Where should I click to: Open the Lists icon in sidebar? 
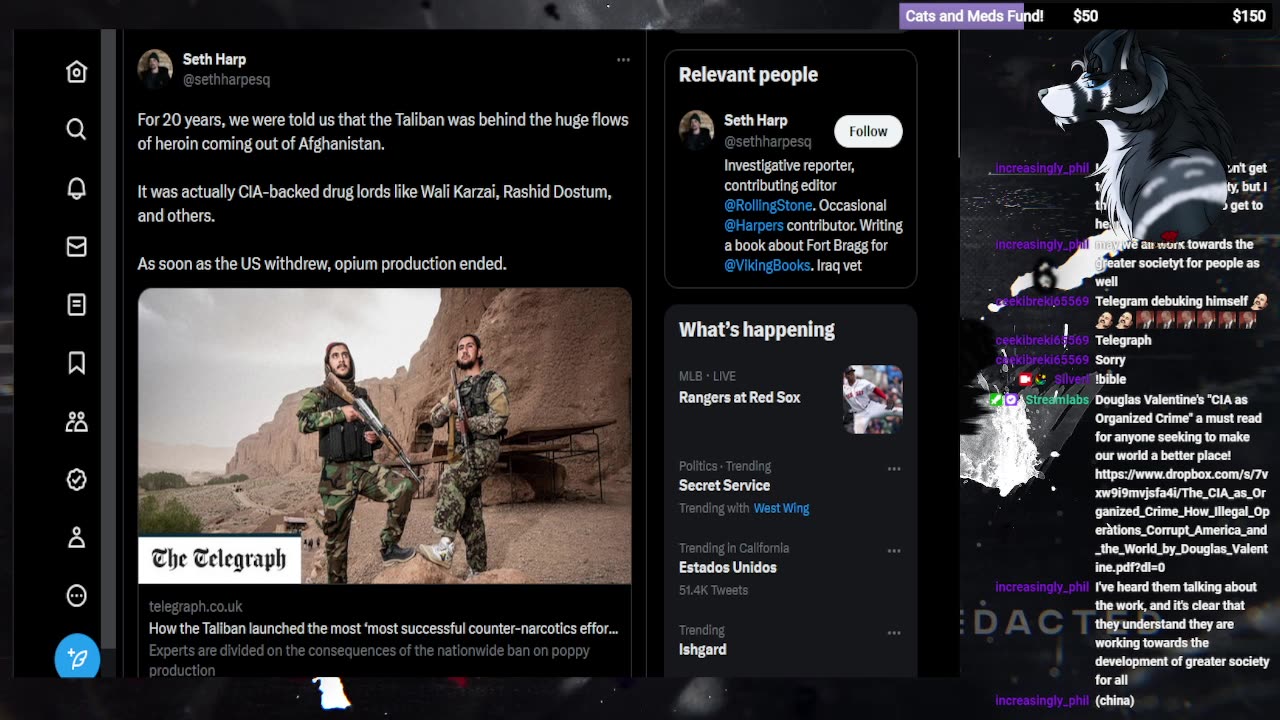tap(76, 304)
